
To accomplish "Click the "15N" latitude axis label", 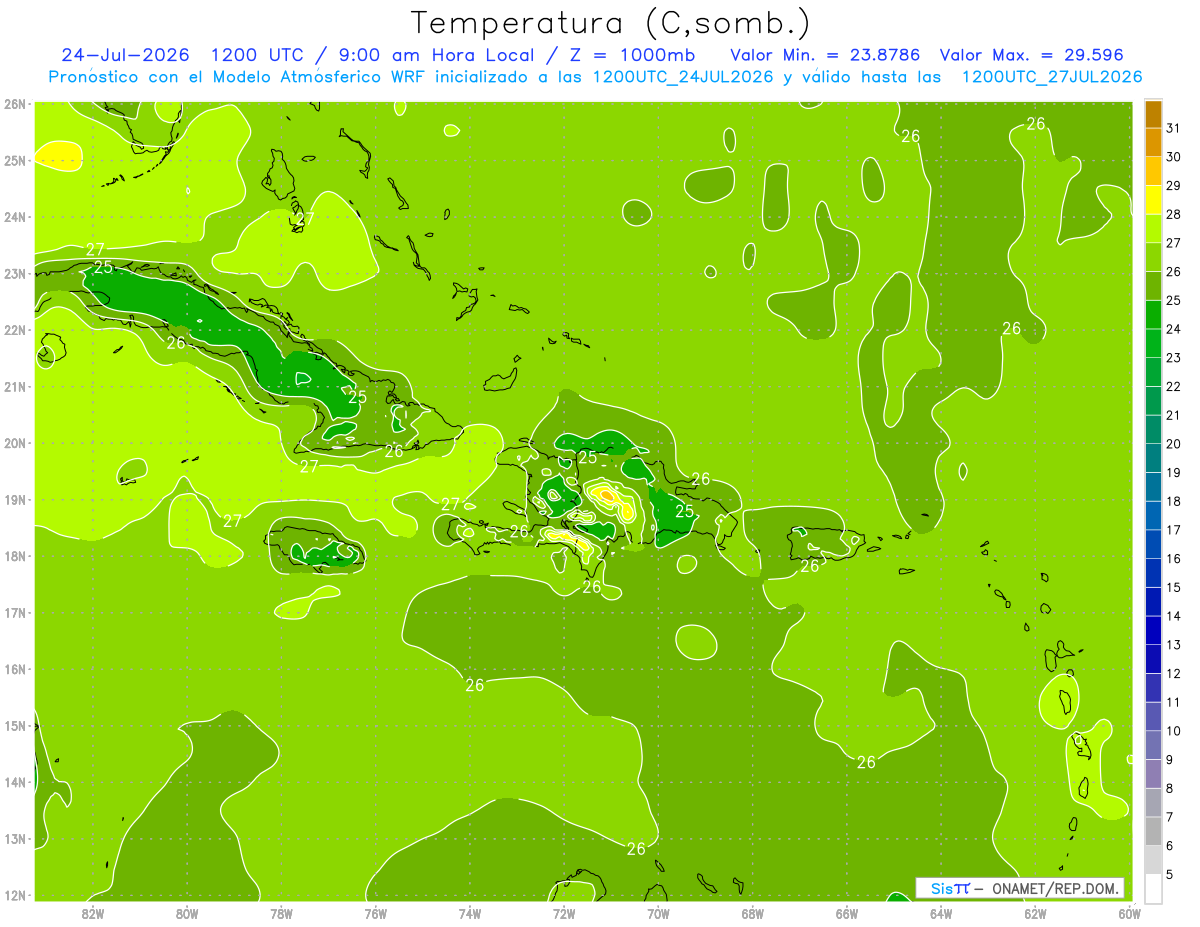I will tap(14, 725).
